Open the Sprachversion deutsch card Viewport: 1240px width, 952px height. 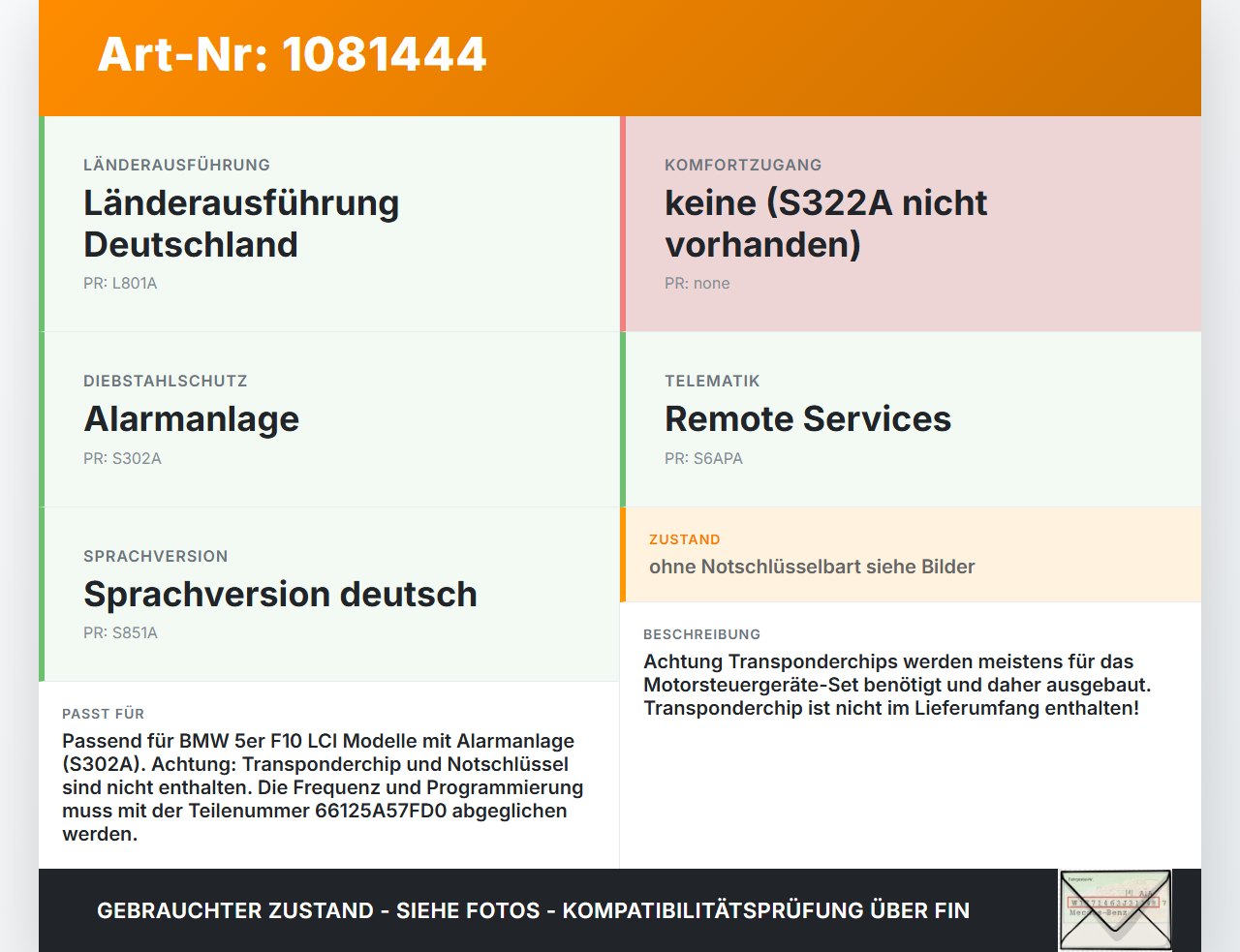[x=329, y=595]
